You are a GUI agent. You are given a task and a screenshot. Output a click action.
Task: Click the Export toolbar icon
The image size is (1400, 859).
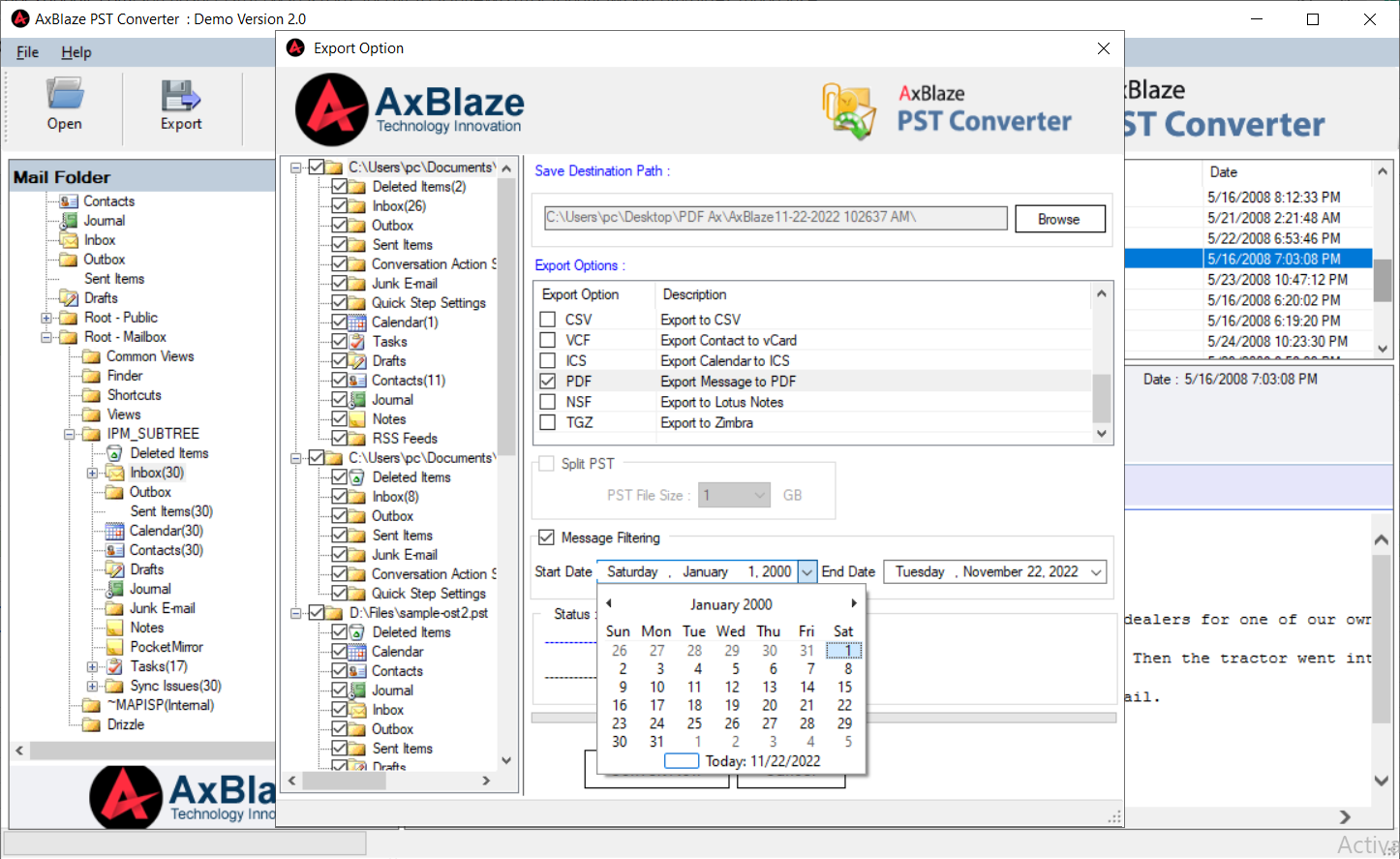coord(181,94)
